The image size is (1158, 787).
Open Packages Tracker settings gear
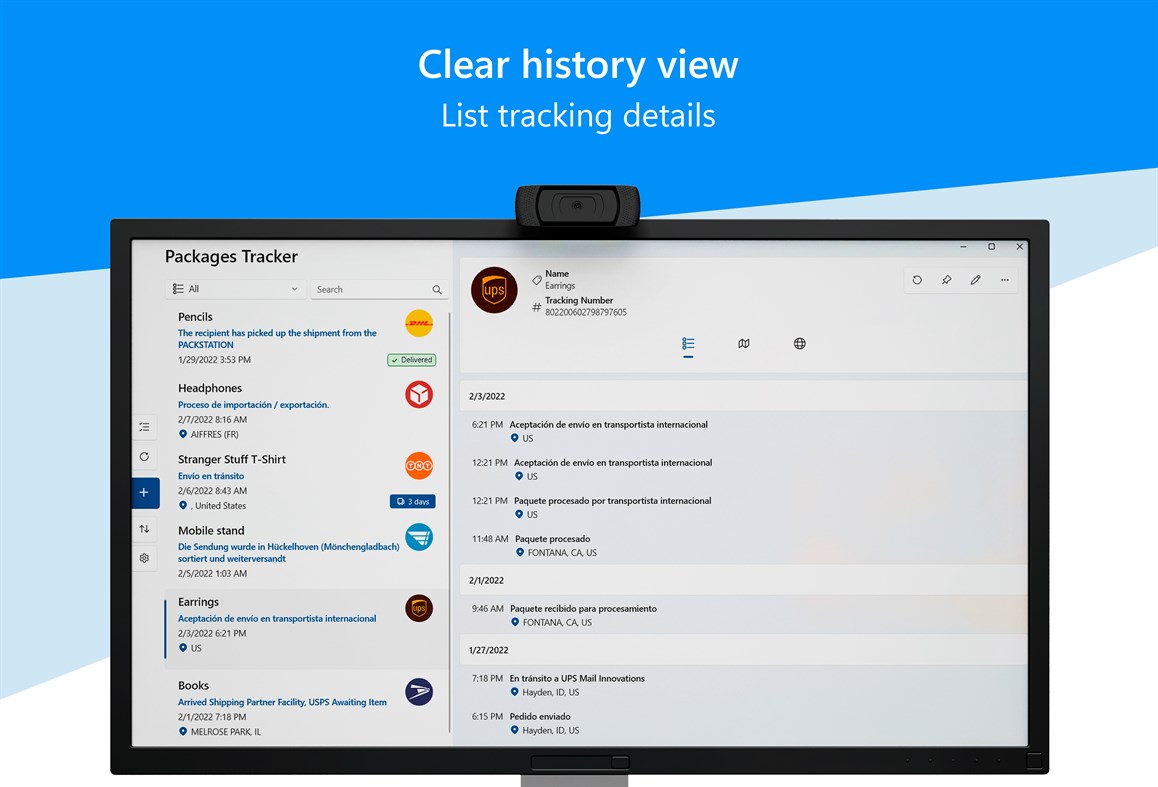click(x=145, y=558)
